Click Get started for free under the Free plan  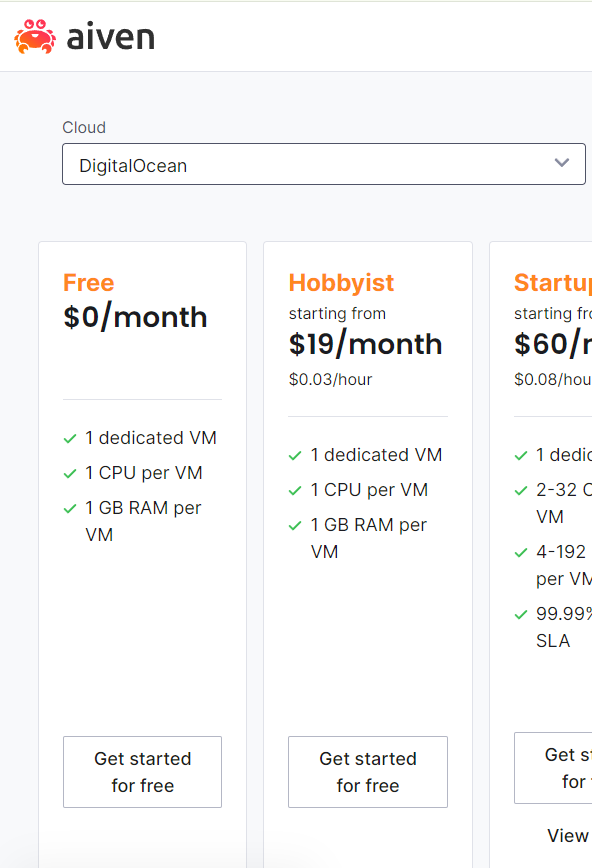click(142, 772)
